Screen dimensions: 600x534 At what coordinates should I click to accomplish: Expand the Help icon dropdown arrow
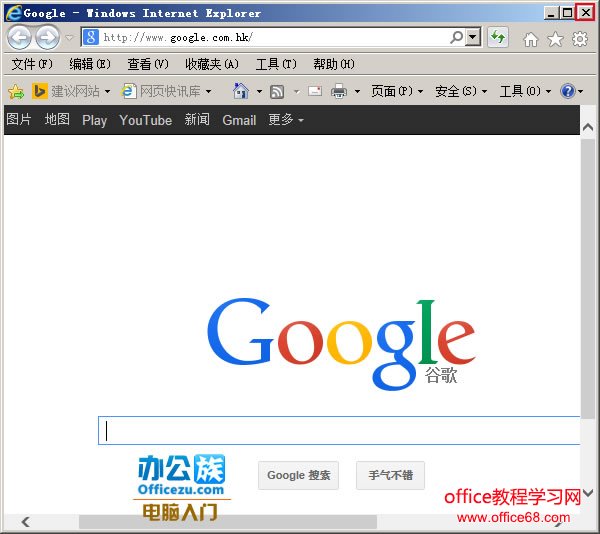[x=581, y=91]
